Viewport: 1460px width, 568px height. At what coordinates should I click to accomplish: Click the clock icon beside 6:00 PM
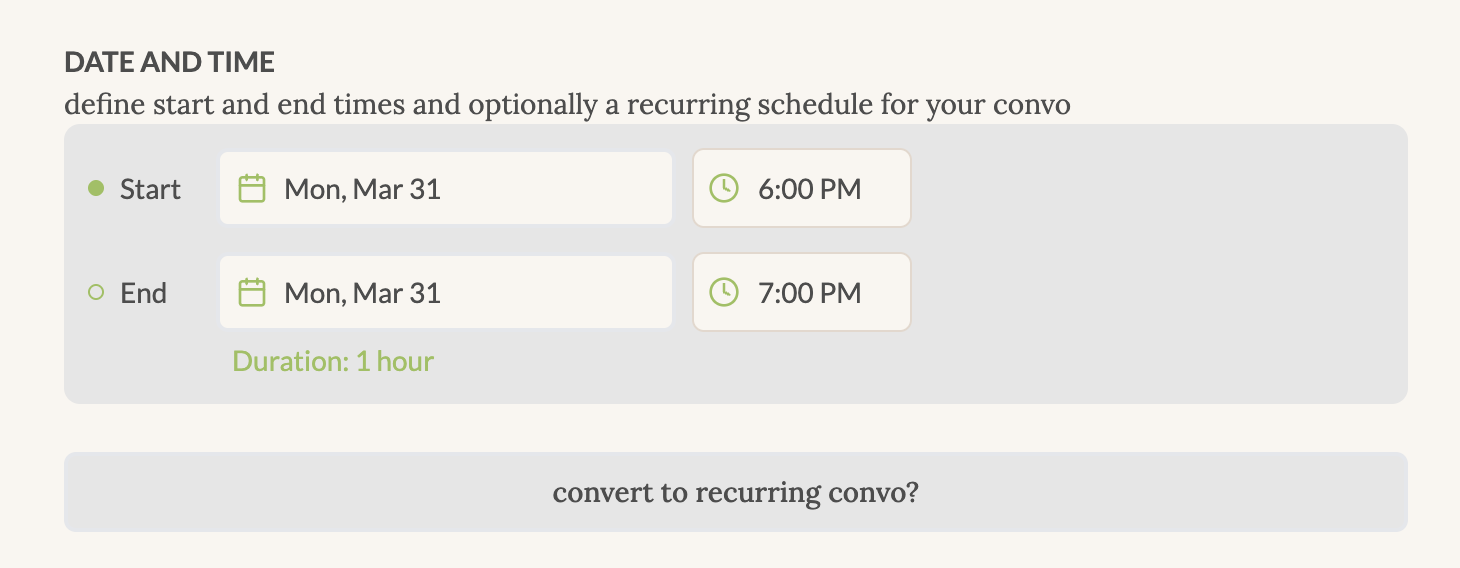coord(724,188)
